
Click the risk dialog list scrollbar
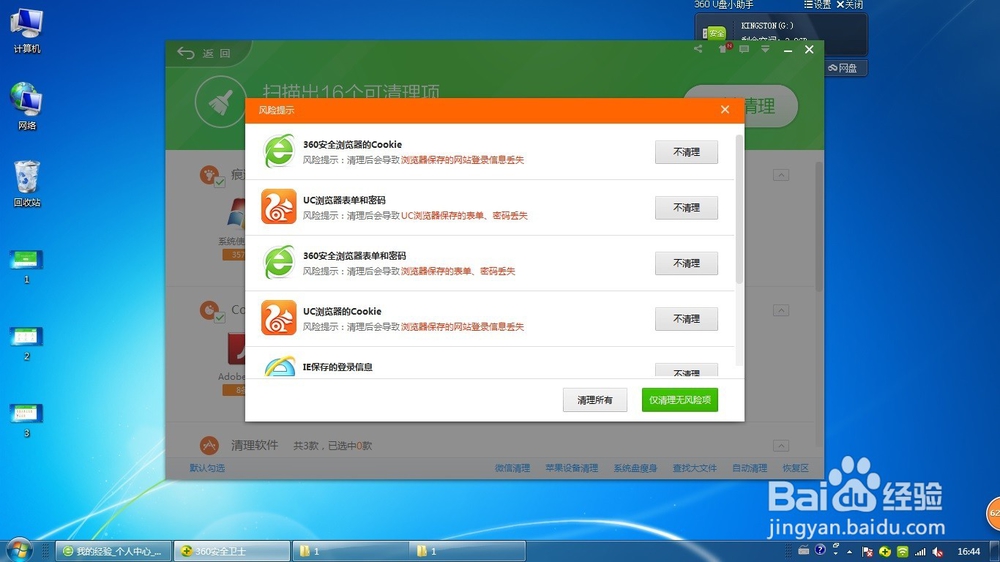point(739,209)
